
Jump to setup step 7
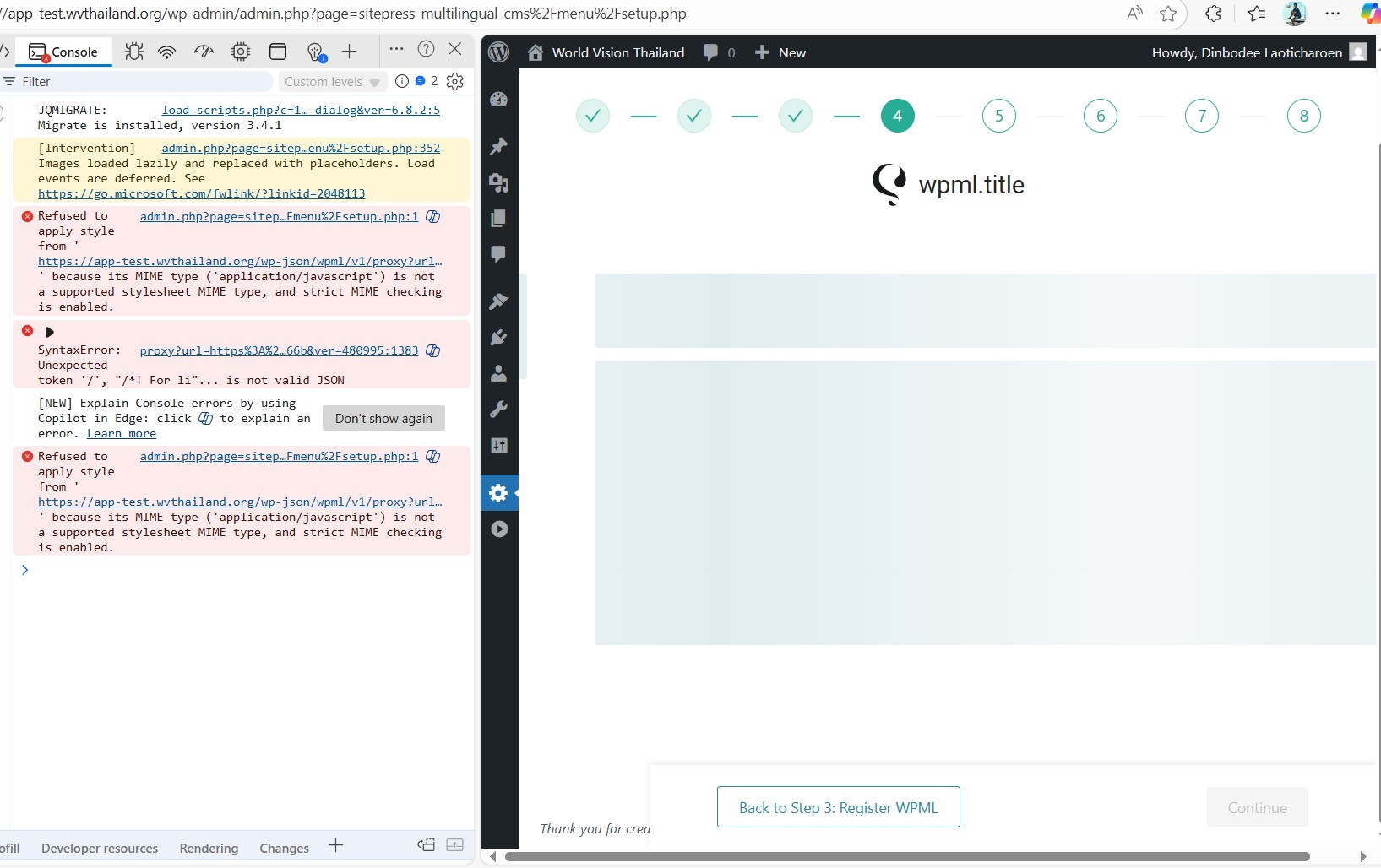click(x=1202, y=116)
